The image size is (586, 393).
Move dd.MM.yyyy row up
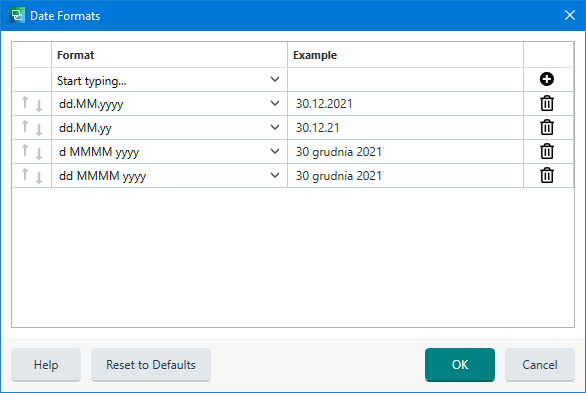click(x=25, y=102)
